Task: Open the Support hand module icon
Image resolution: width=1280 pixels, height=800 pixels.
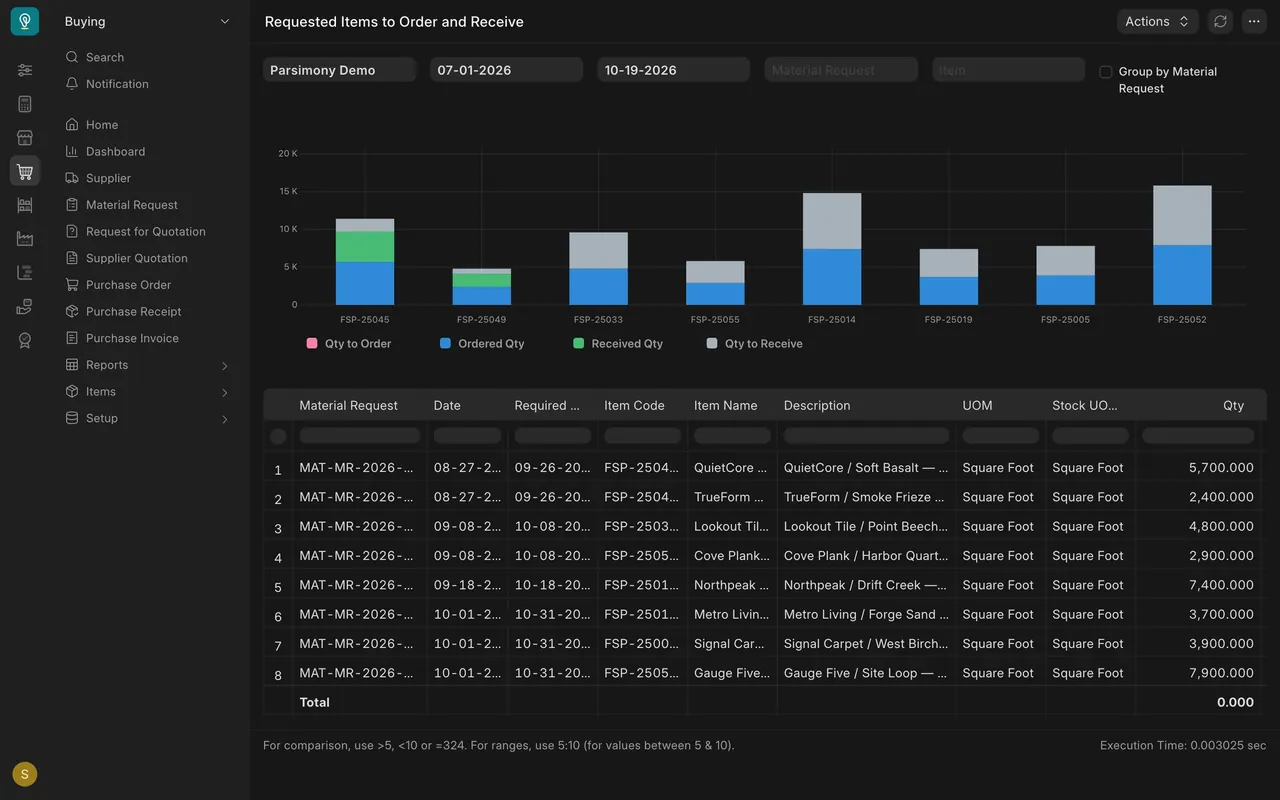Action: (25, 306)
